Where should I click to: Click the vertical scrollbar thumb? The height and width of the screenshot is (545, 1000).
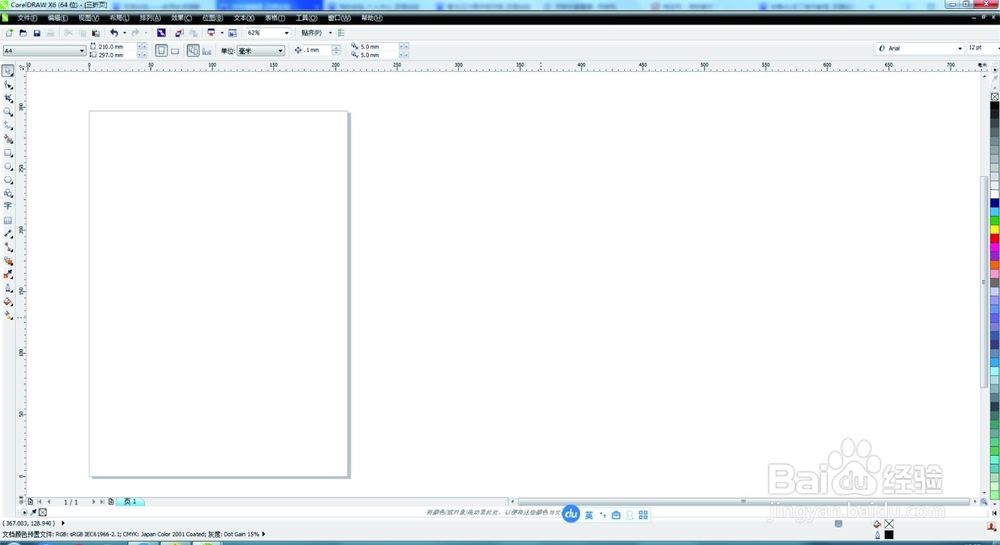tap(983, 280)
